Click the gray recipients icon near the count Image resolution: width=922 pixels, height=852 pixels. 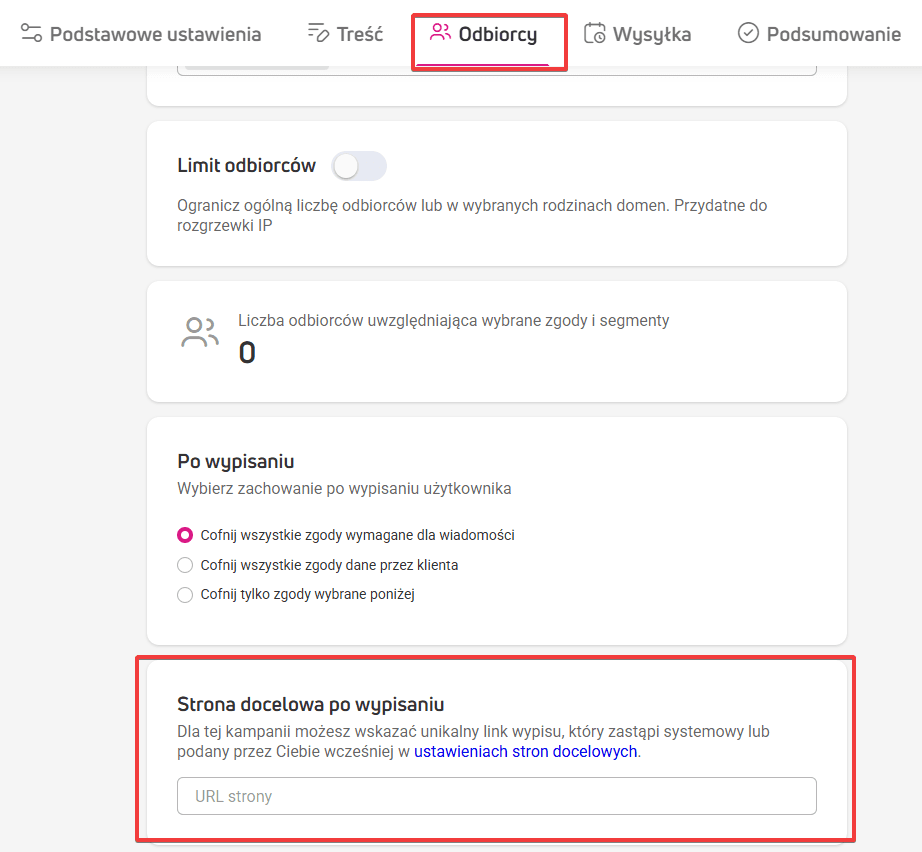[200, 332]
